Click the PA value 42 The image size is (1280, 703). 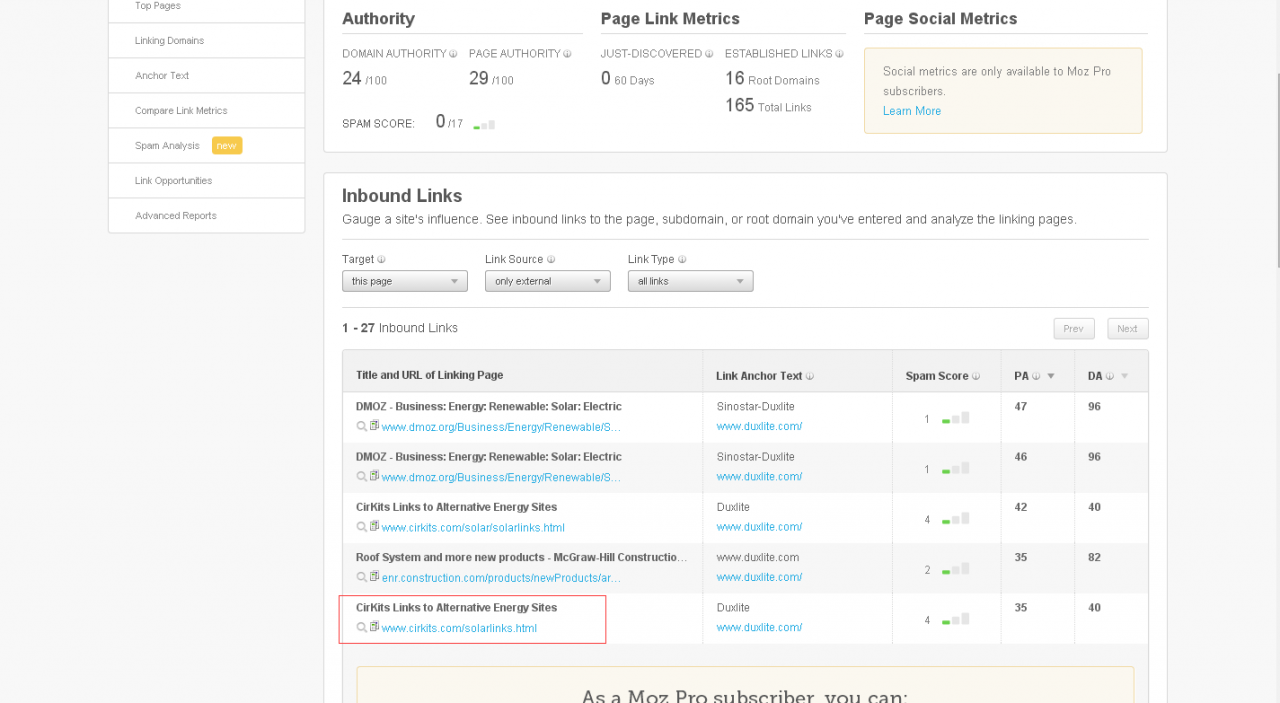coord(1021,507)
